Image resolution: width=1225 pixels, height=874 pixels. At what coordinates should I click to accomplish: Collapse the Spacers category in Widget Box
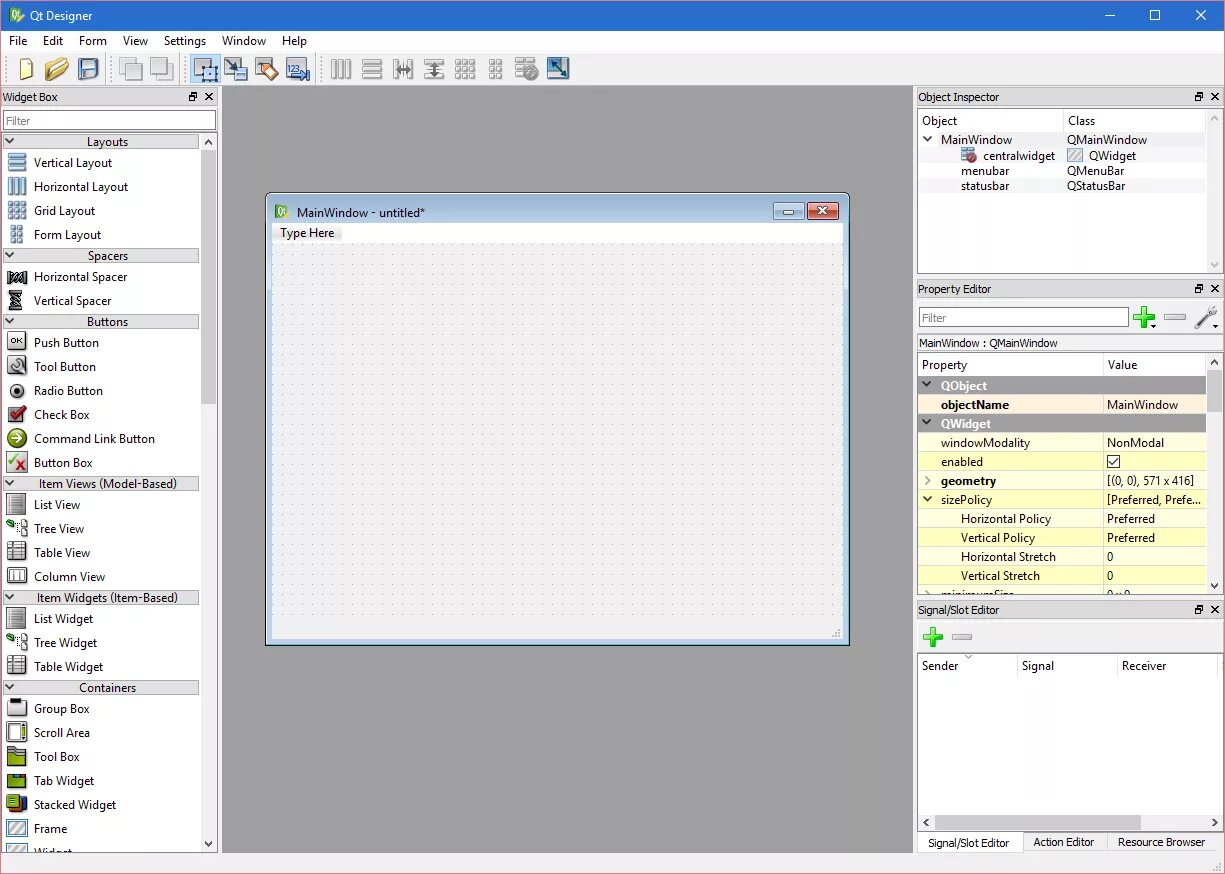(9, 256)
